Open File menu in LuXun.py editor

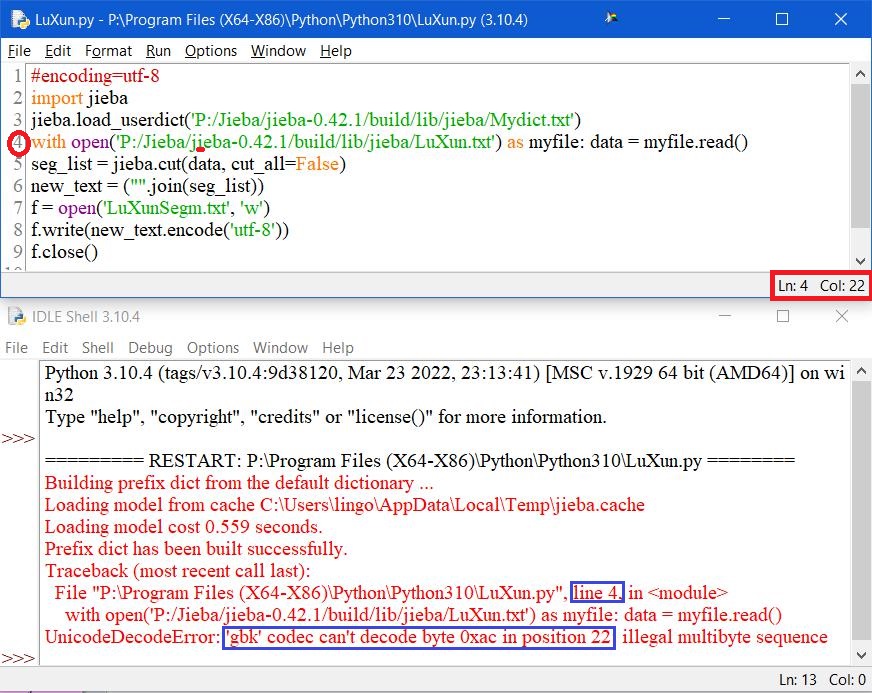tap(19, 51)
